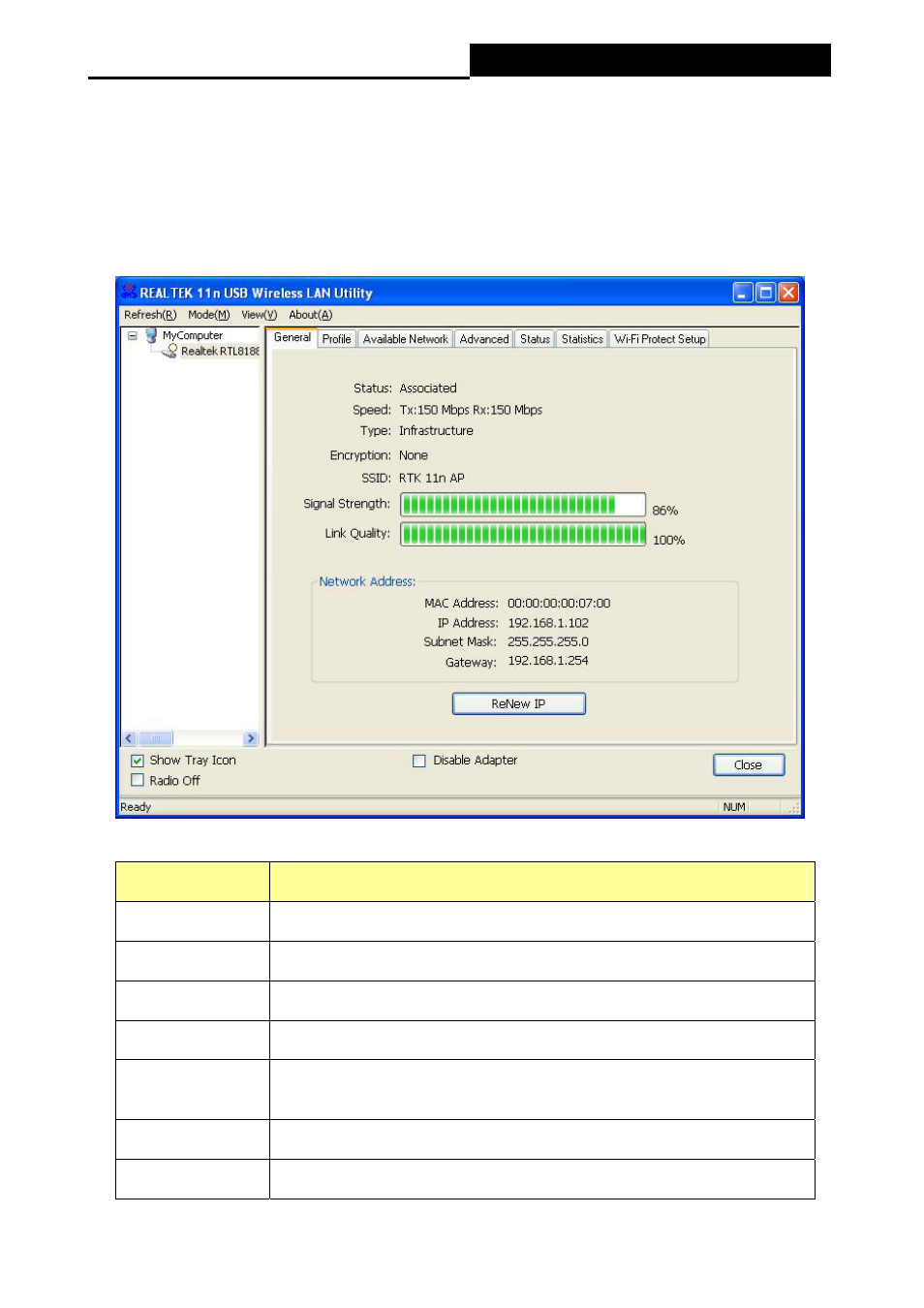924x1308 pixels.
Task: Click the Link Quality progress bar
Action: (523, 534)
